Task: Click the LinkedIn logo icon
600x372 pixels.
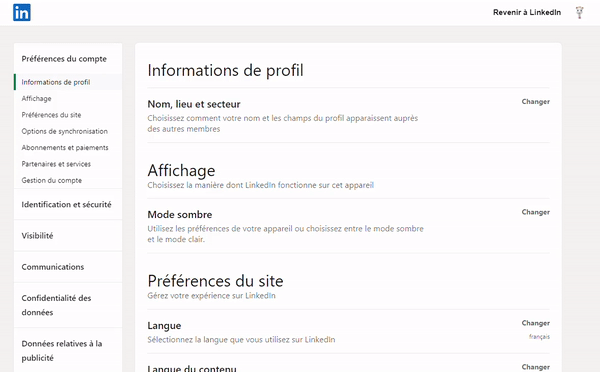Action: pyautogui.click(x=22, y=13)
